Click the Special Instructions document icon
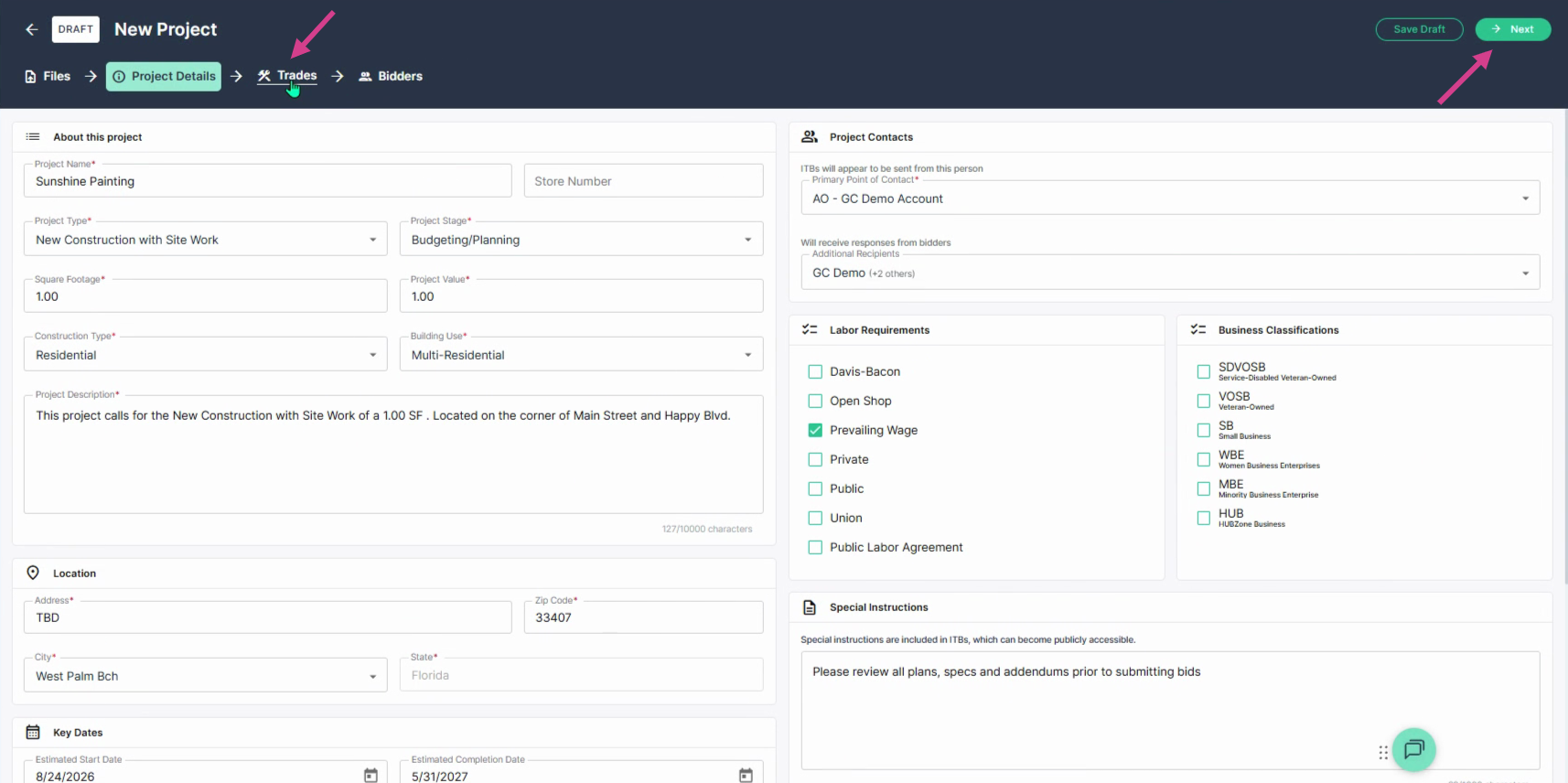The height and width of the screenshot is (783, 1568). (x=810, y=607)
